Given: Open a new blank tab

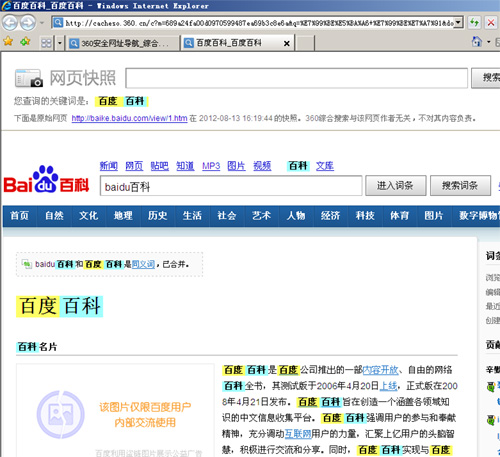Looking at the screenshot, I should pyautogui.click(x=305, y=43).
